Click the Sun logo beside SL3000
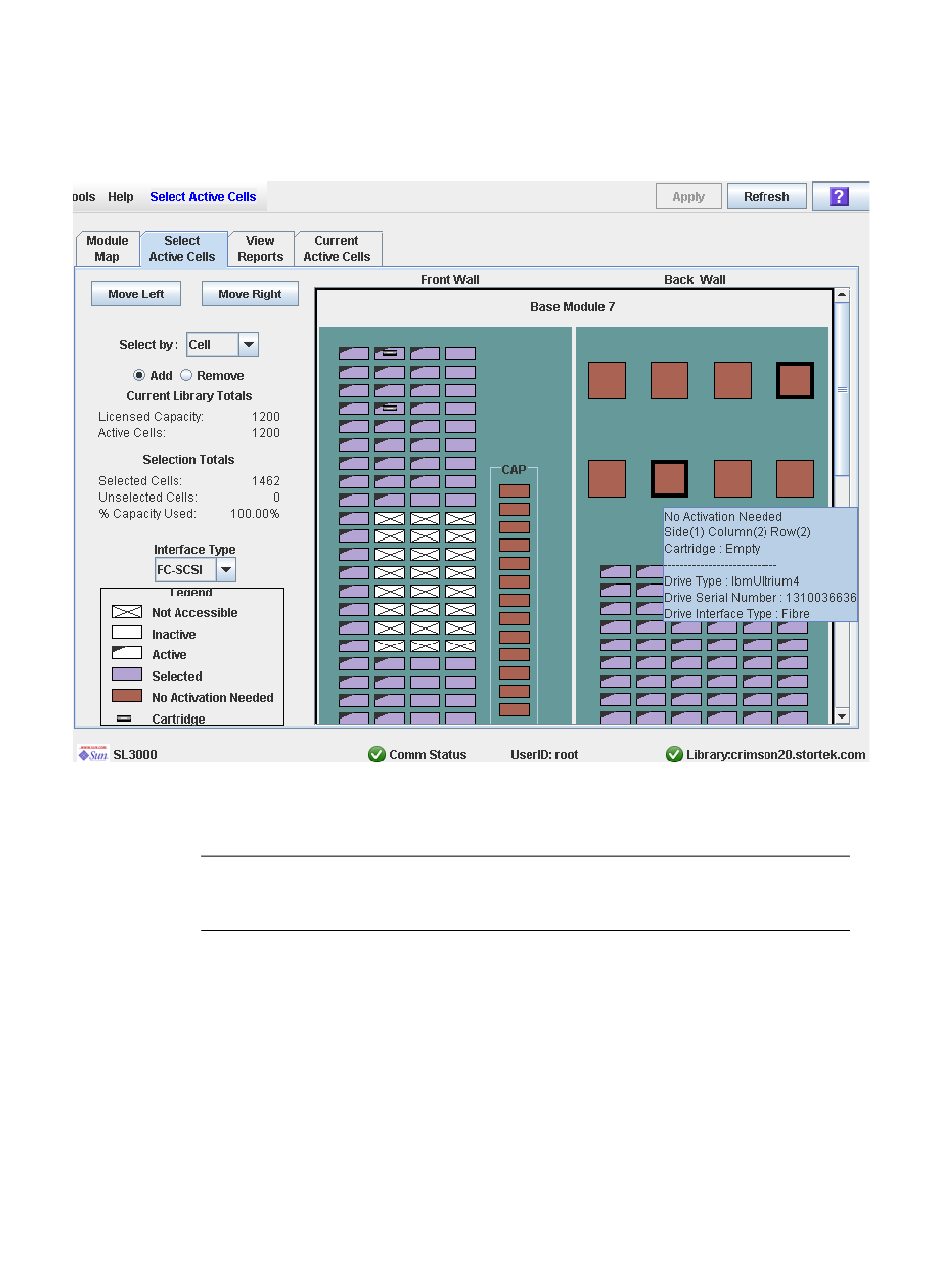 point(92,754)
